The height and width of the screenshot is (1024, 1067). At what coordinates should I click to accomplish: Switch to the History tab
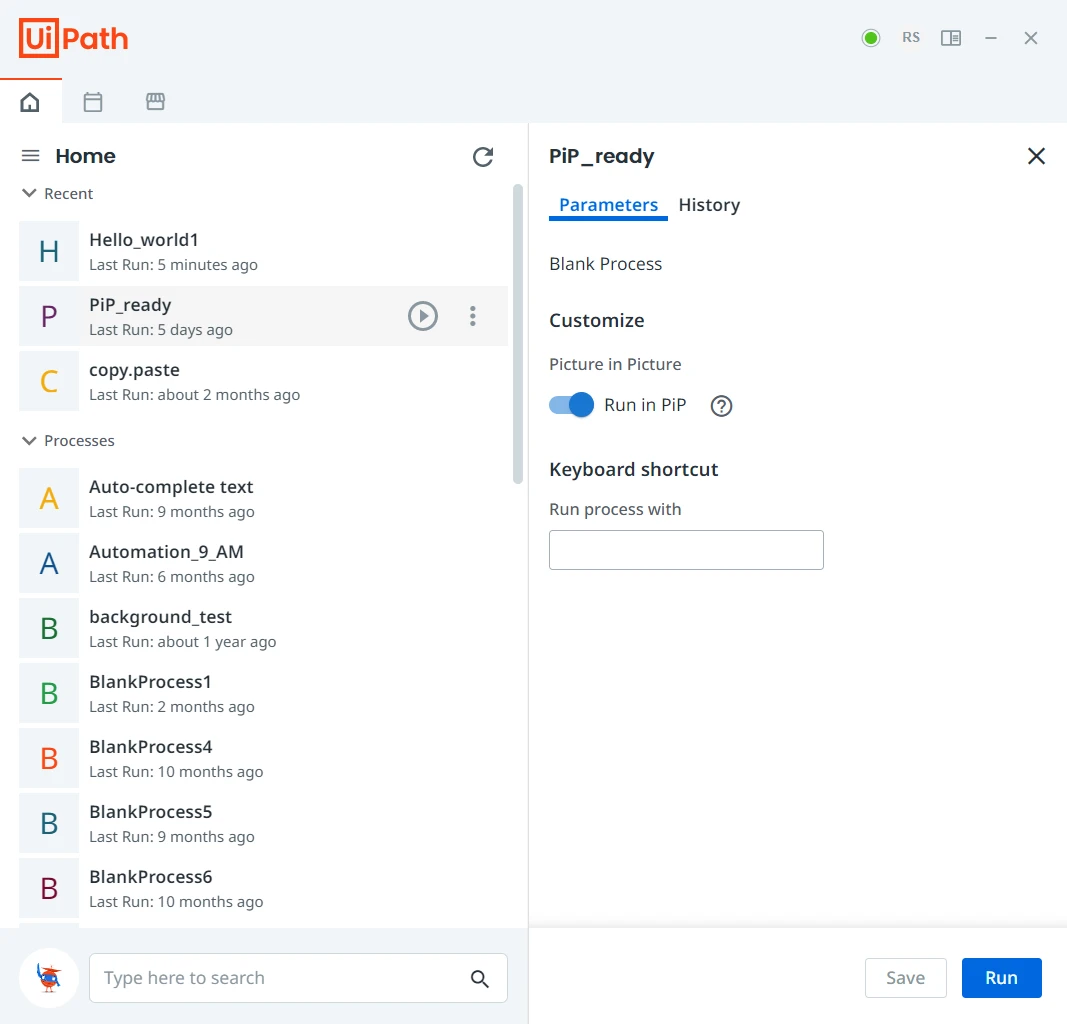coord(709,205)
